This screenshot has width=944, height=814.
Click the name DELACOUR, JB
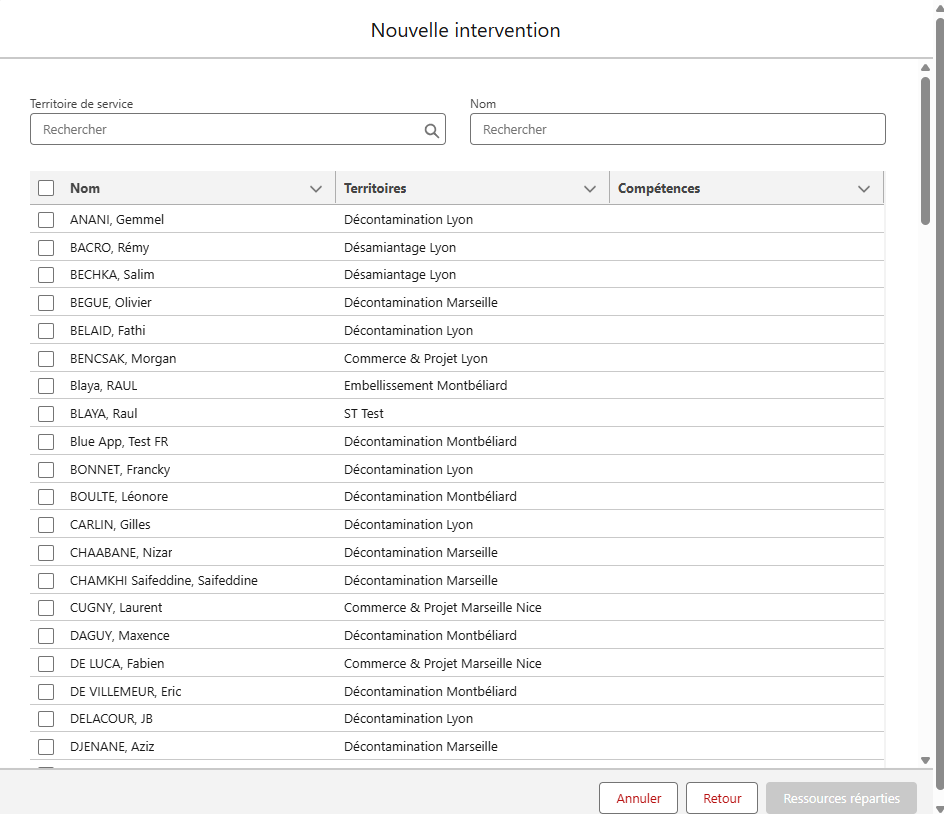(x=111, y=719)
